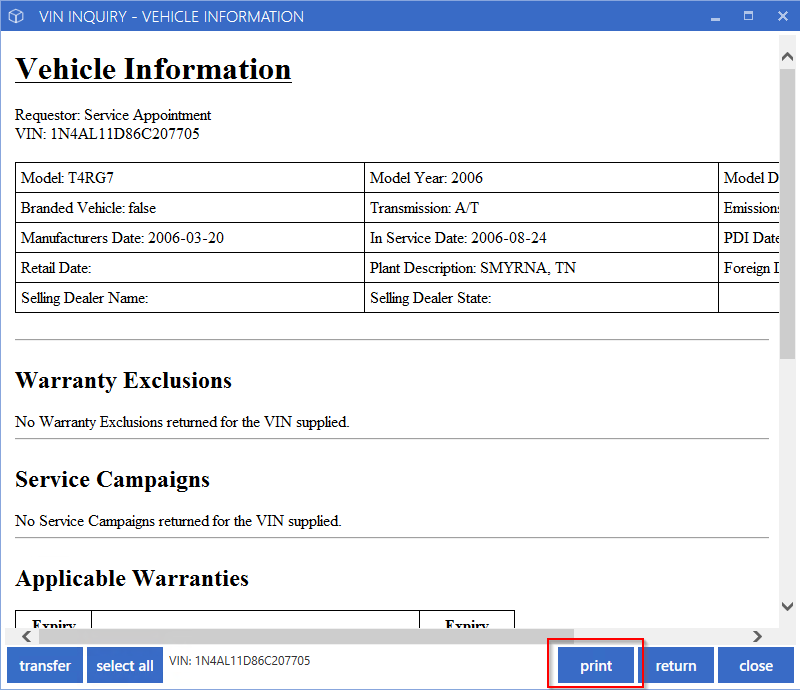Click the horizontal scrollbar left arrow
The width and height of the screenshot is (800, 690).
click(27, 636)
